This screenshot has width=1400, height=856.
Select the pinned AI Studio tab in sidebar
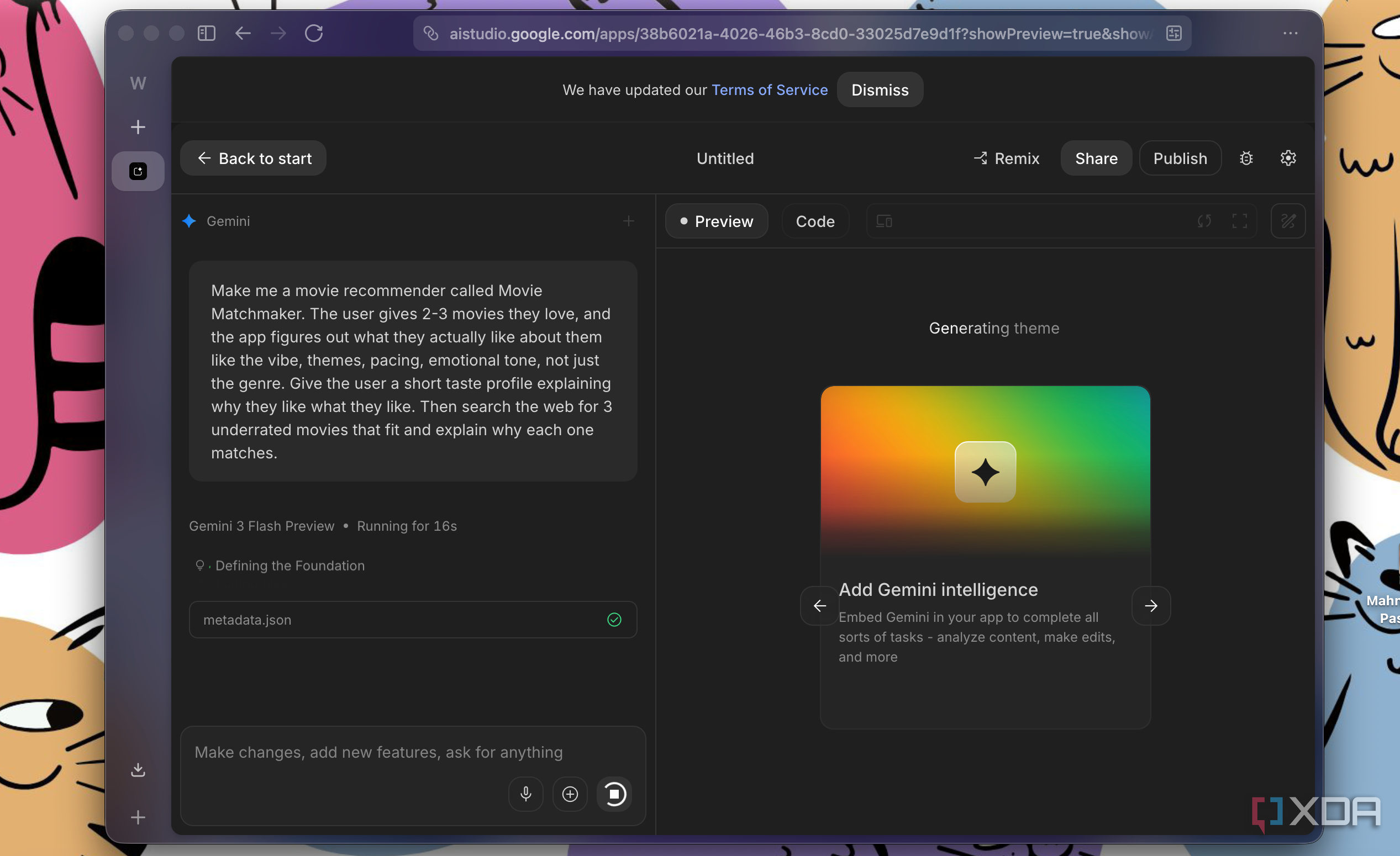pyautogui.click(x=138, y=171)
